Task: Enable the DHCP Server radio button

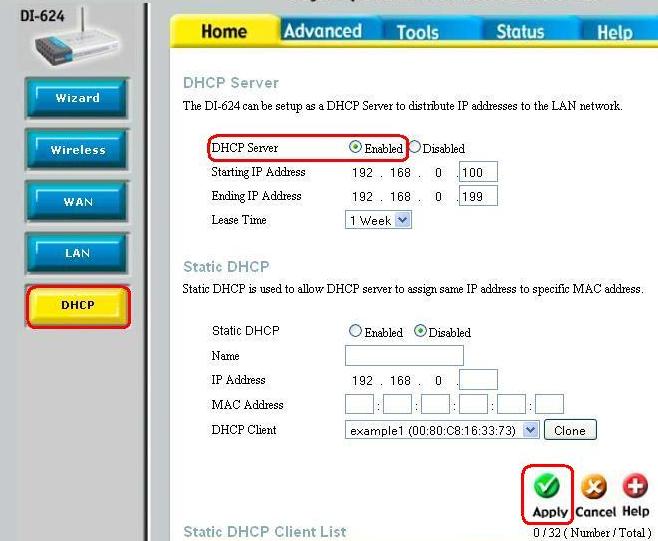Action: [355, 148]
